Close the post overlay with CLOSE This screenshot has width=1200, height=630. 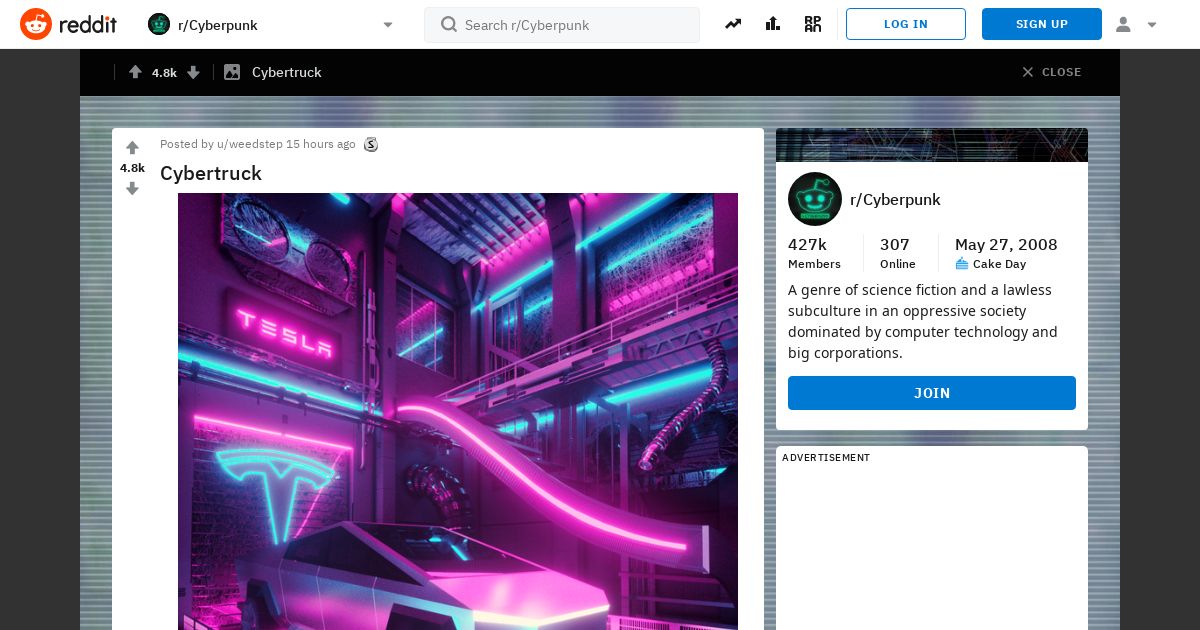(x=1051, y=72)
